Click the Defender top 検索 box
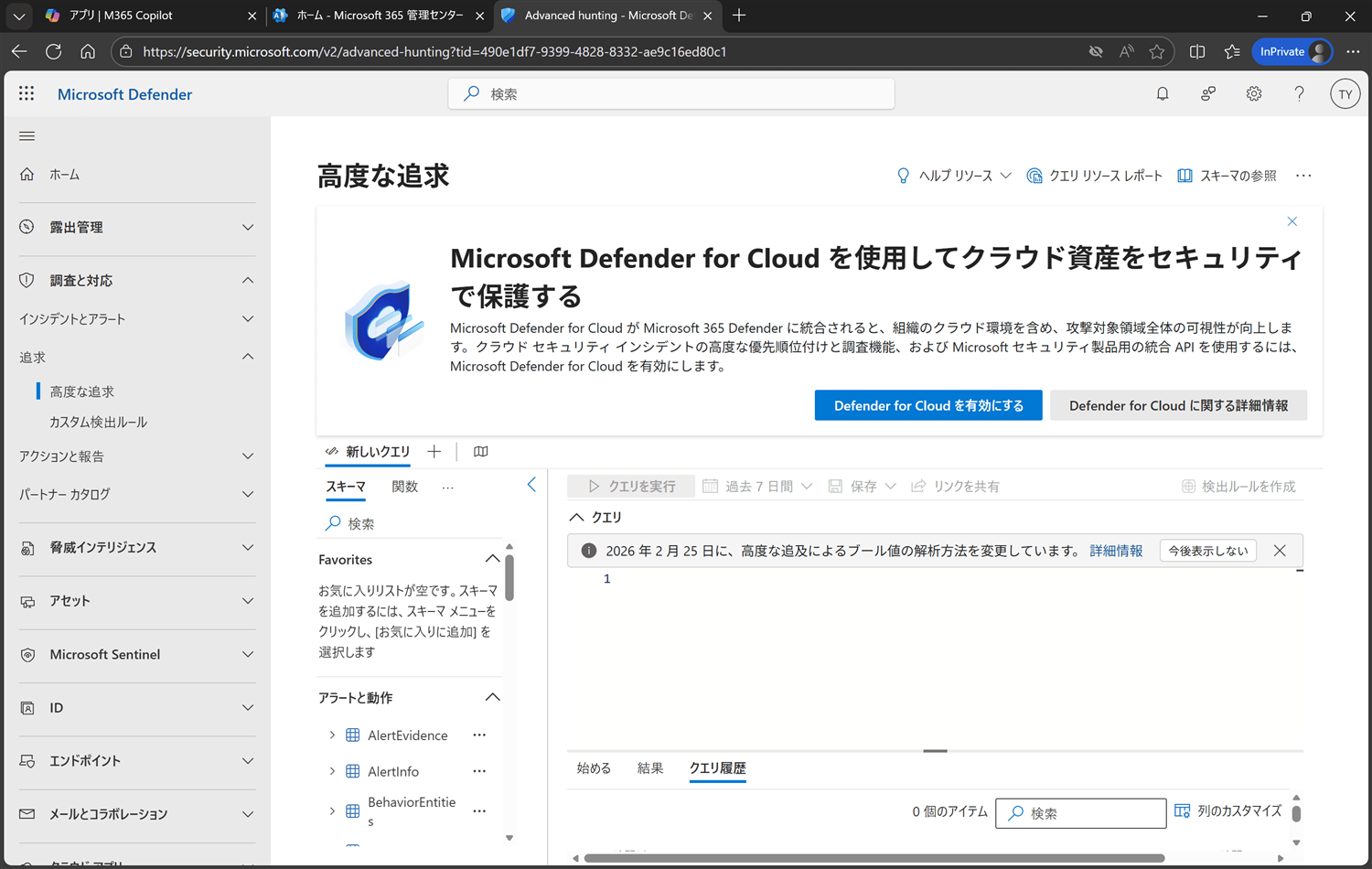1372x869 pixels. click(671, 93)
